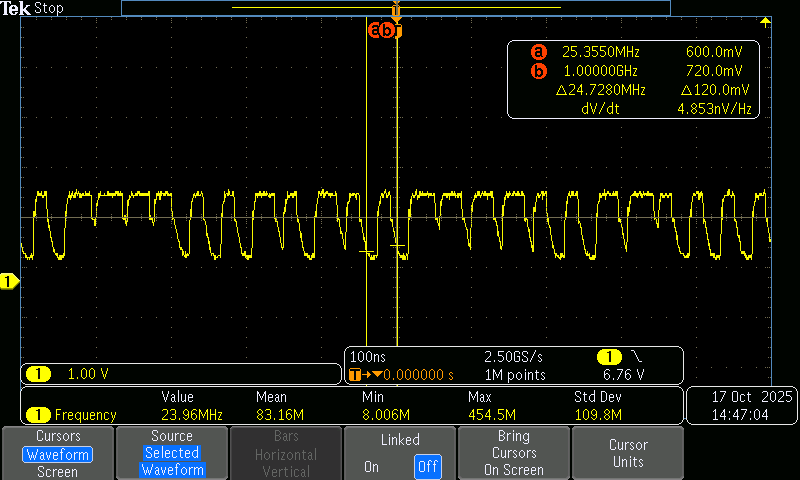Screen dimensions: 800x480
Task: Click the Stop acquisition status label
Action: point(49,8)
